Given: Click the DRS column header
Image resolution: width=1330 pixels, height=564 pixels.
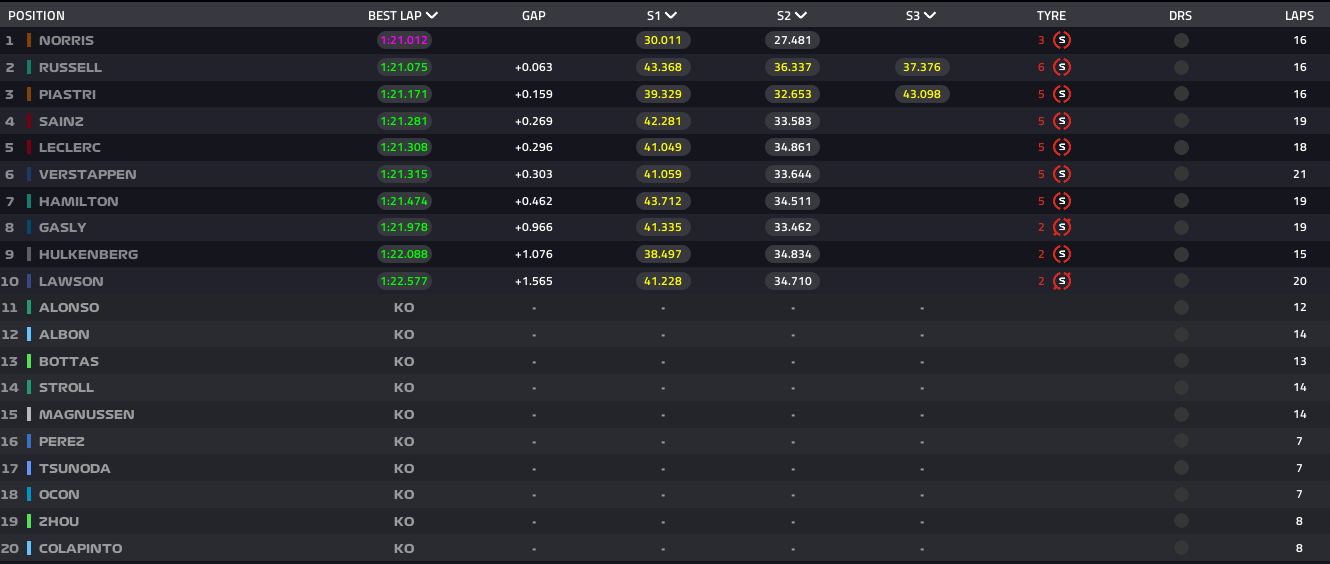Looking at the screenshot, I should (x=1181, y=16).
